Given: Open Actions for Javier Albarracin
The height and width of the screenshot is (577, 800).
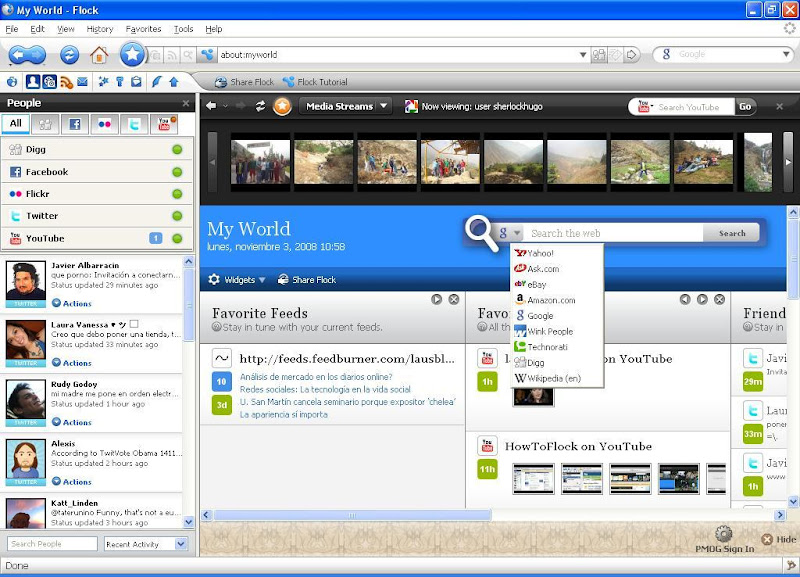Looking at the screenshot, I should coord(72,303).
